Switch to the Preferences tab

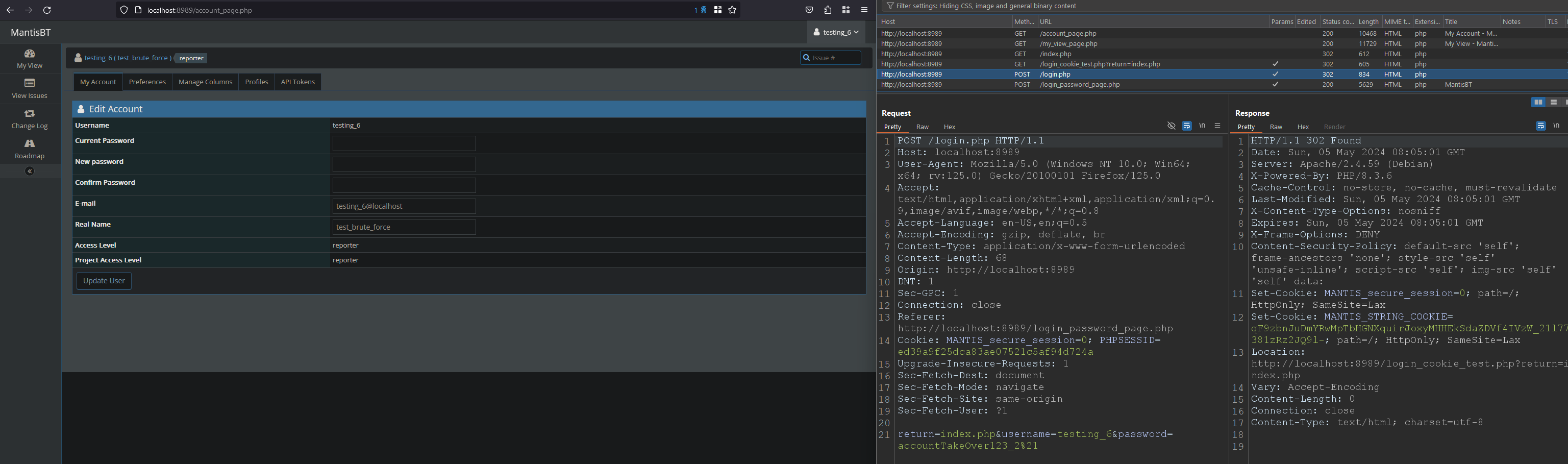pyautogui.click(x=147, y=82)
